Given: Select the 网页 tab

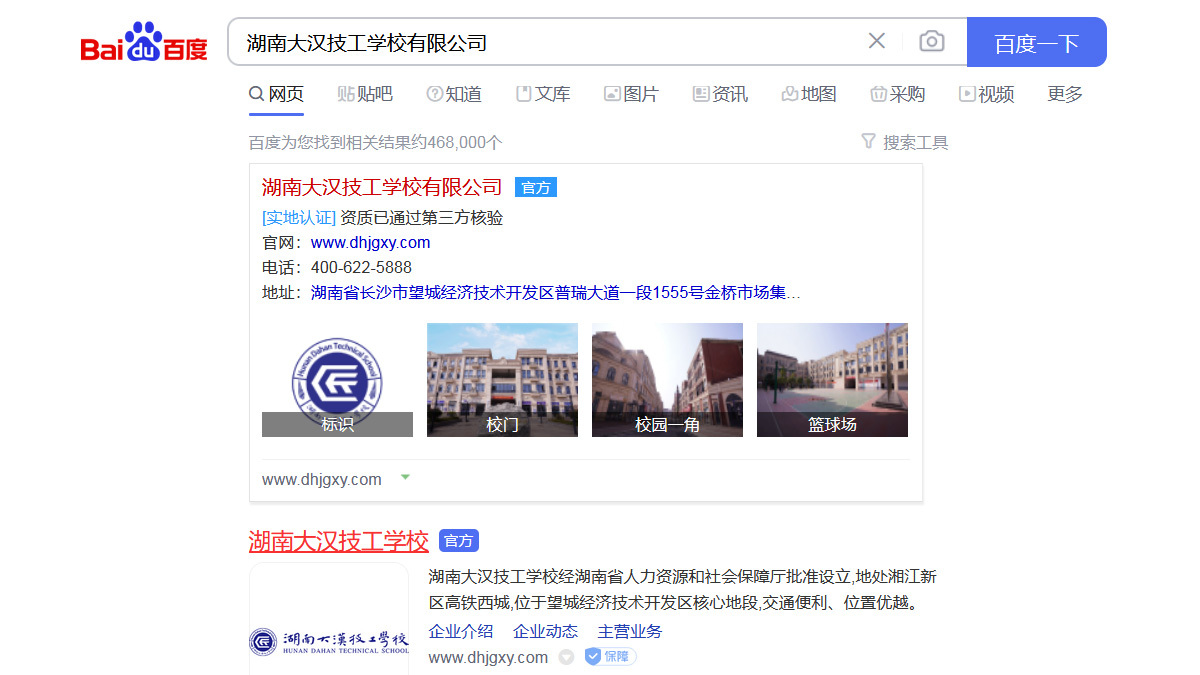Looking at the screenshot, I should (277, 94).
